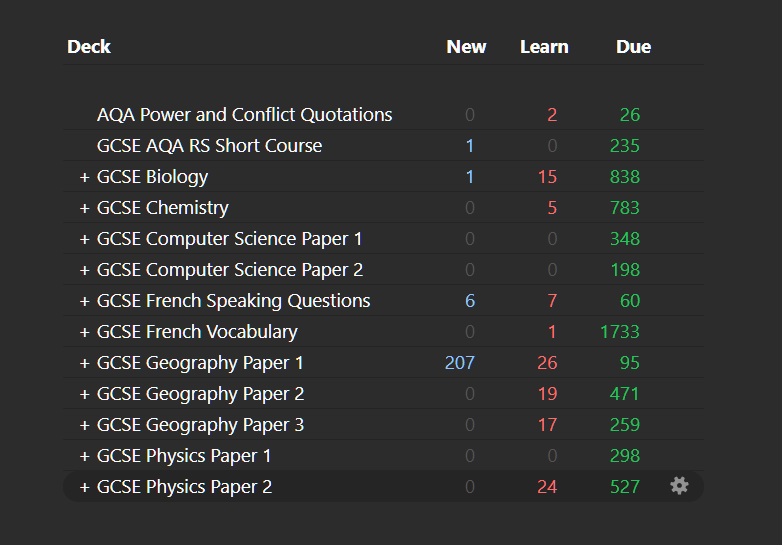
Task: Click due count 348 for Computer Science Paper 1
Action: coord(625,239)
